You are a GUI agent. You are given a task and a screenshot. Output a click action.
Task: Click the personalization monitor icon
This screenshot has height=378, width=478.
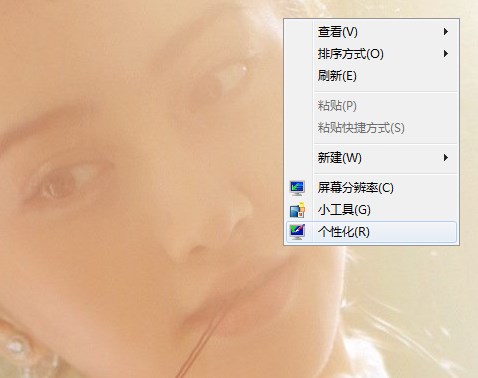coord(297,232)
